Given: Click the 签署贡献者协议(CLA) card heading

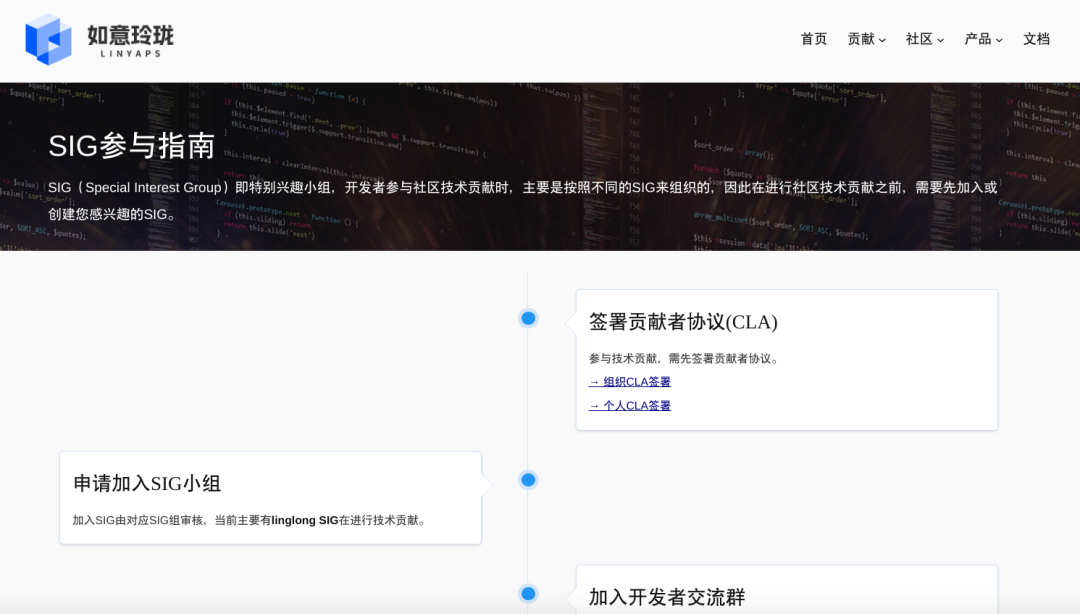Looking at the screenshot, I should tap(683, 322).
